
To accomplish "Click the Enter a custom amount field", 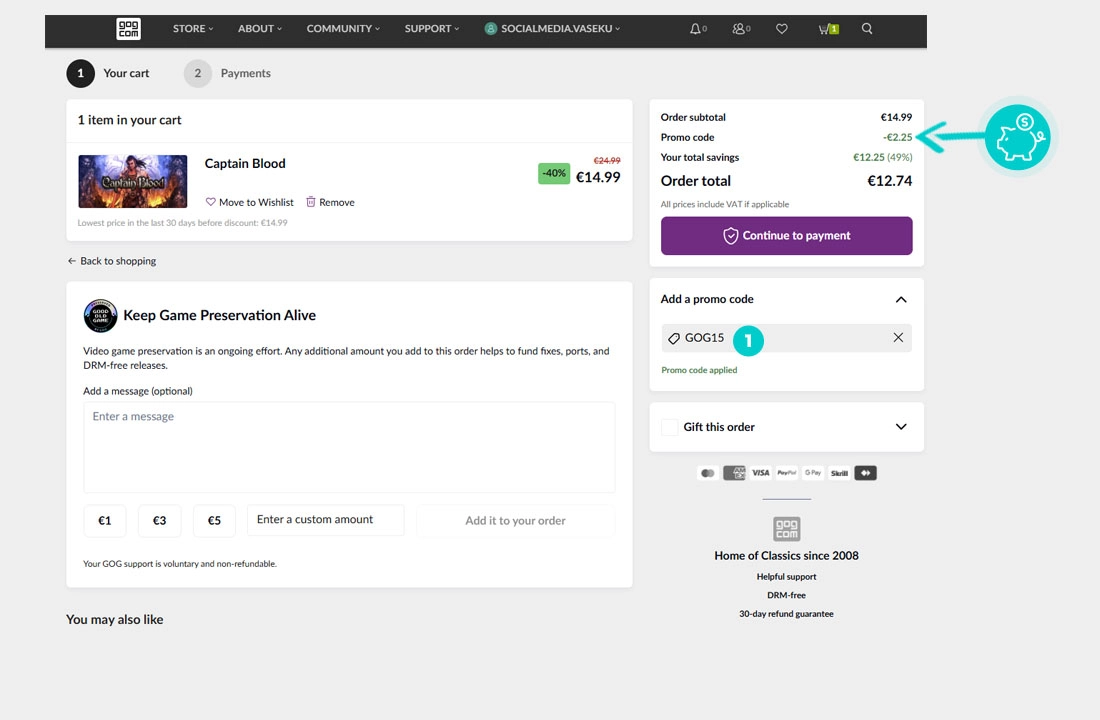I will pyautogui.click(x=325, y=520).
